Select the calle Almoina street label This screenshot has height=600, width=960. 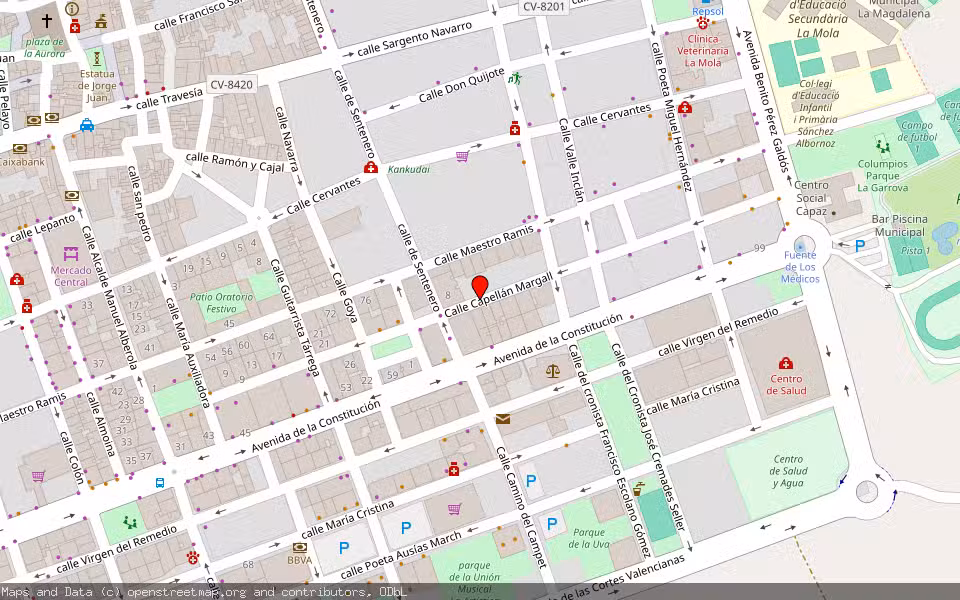pyautogui.click(x=100, y=424)
